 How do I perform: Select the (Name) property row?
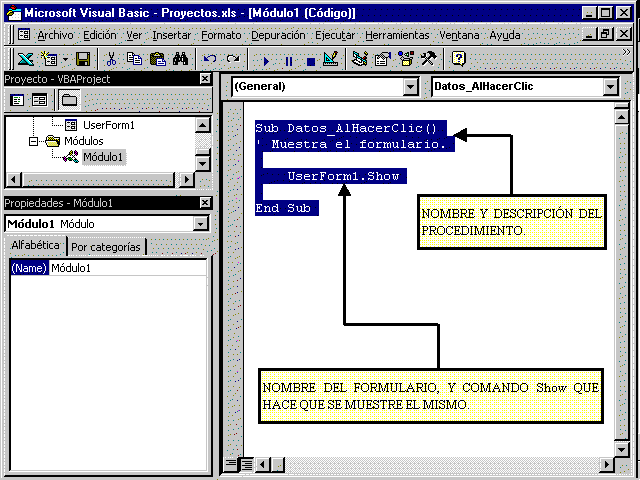pyautogui.click(x=29, y=268)
